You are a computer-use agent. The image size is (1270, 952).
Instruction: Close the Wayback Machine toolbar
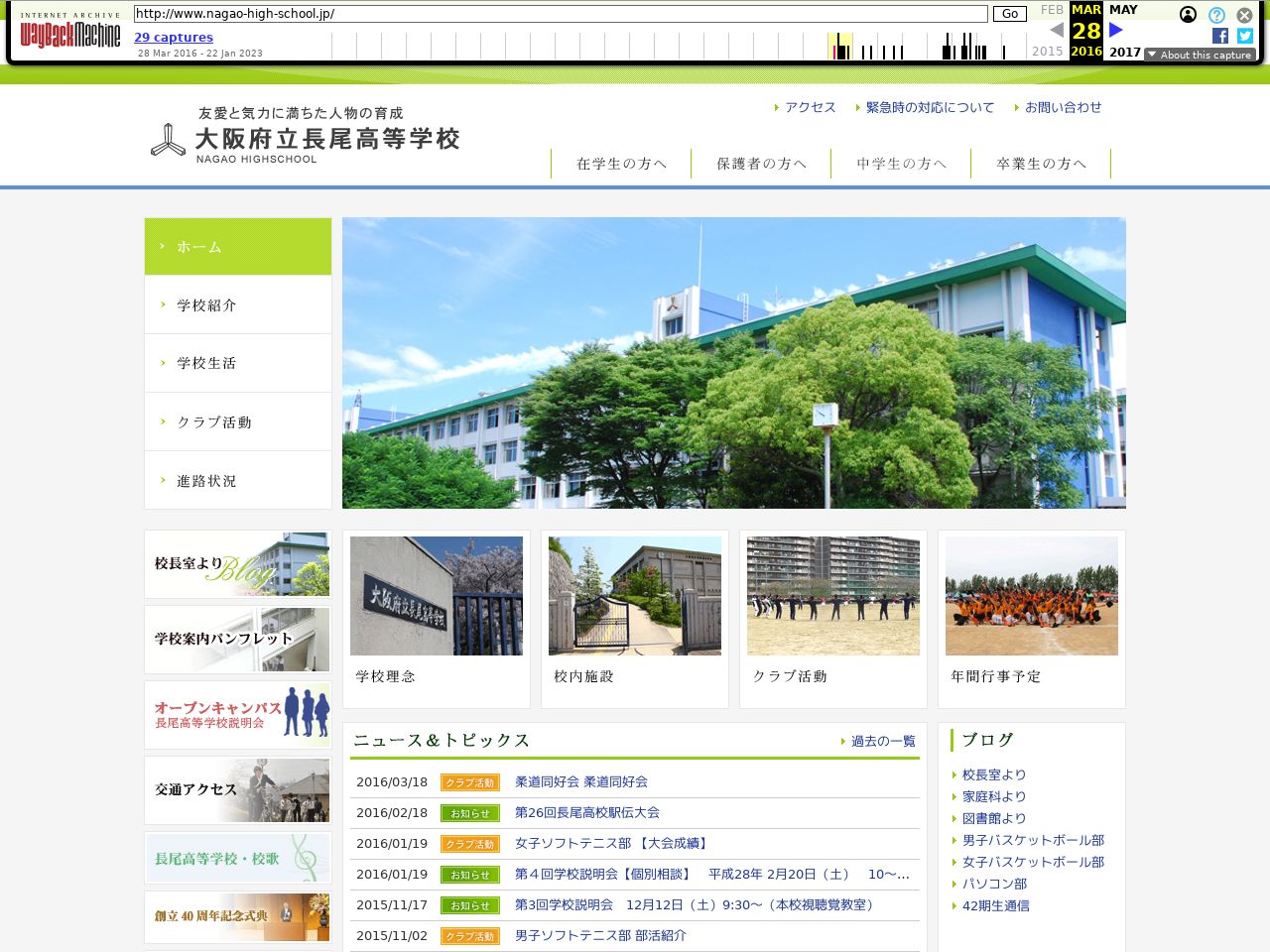[x=1244, y=15]
